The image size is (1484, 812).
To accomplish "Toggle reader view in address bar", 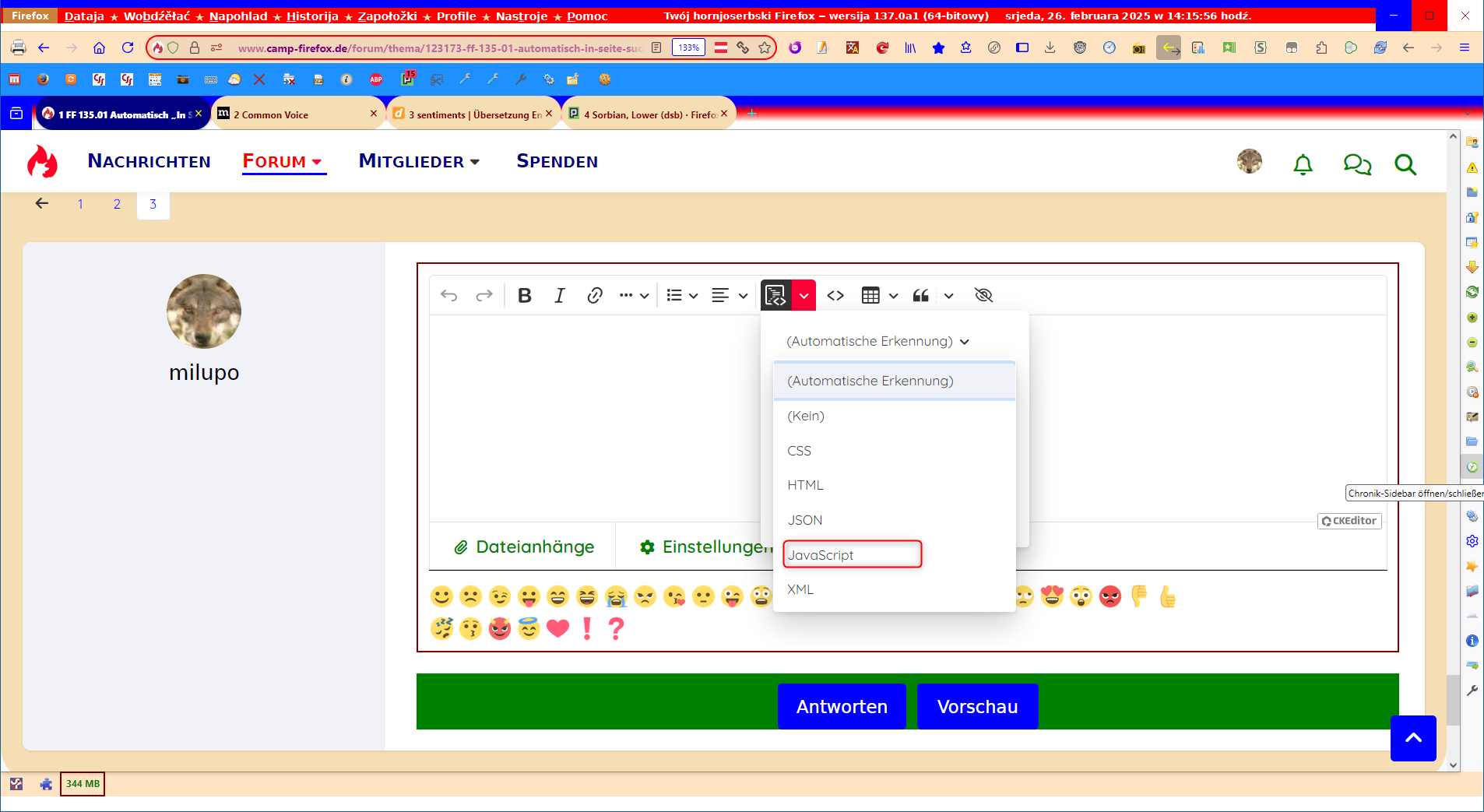I will pyautogui.click(x=656, y=47).
